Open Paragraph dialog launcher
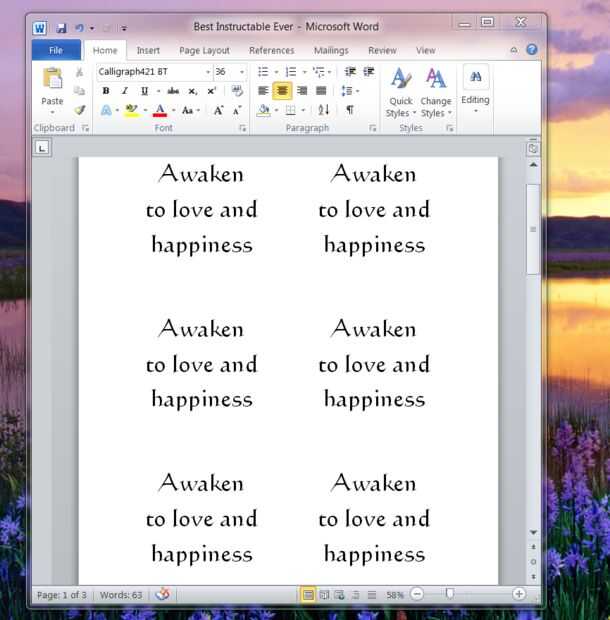 (372, 128)
